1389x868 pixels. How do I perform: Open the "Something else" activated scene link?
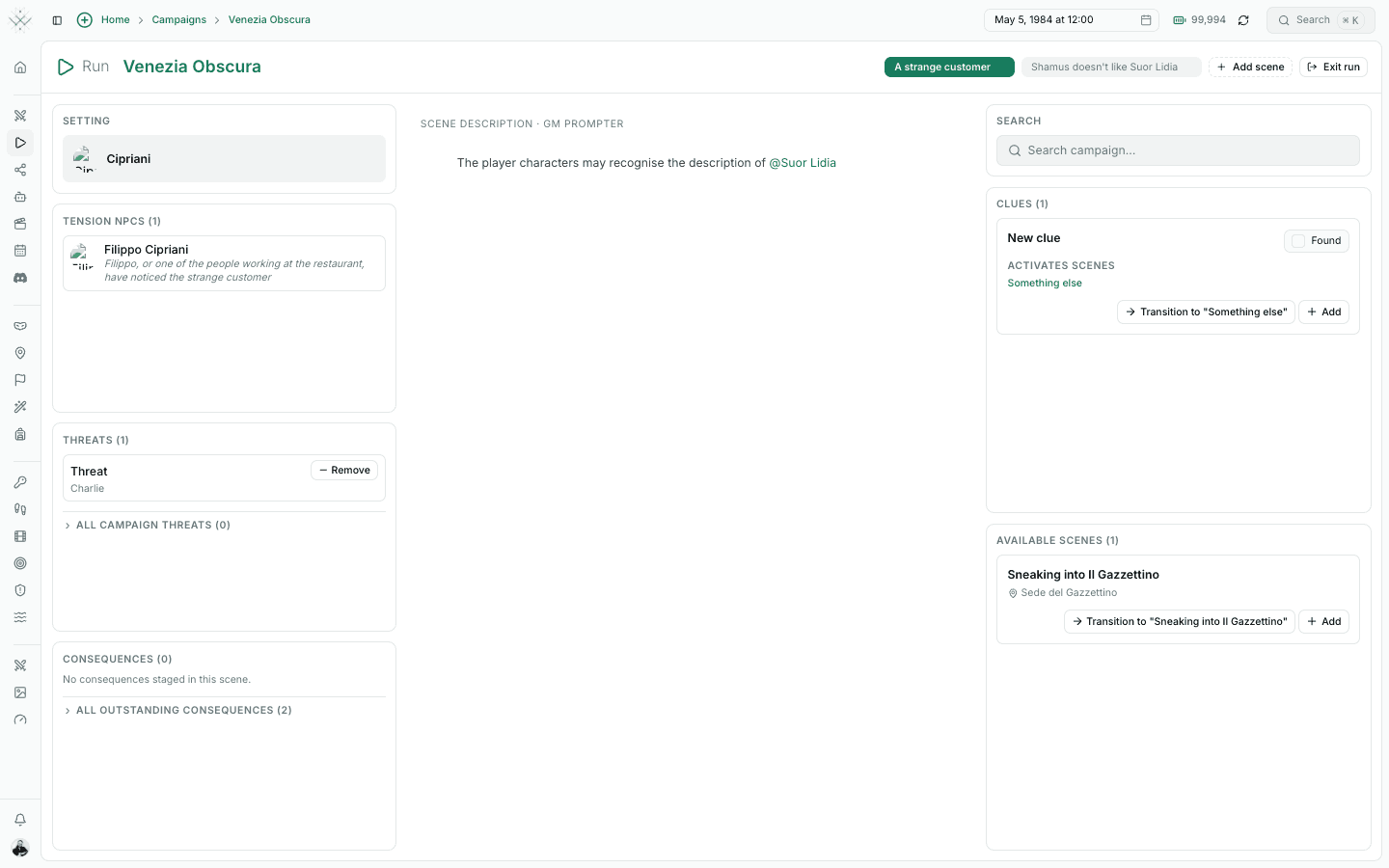[1045, 284]
